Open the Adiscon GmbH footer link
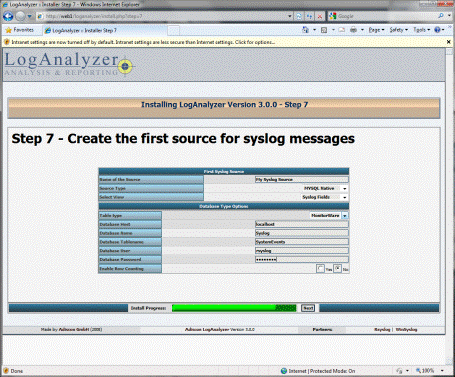The height and width of the screenshot is (377, 455). pyautogui.click(x=74, y=330)
